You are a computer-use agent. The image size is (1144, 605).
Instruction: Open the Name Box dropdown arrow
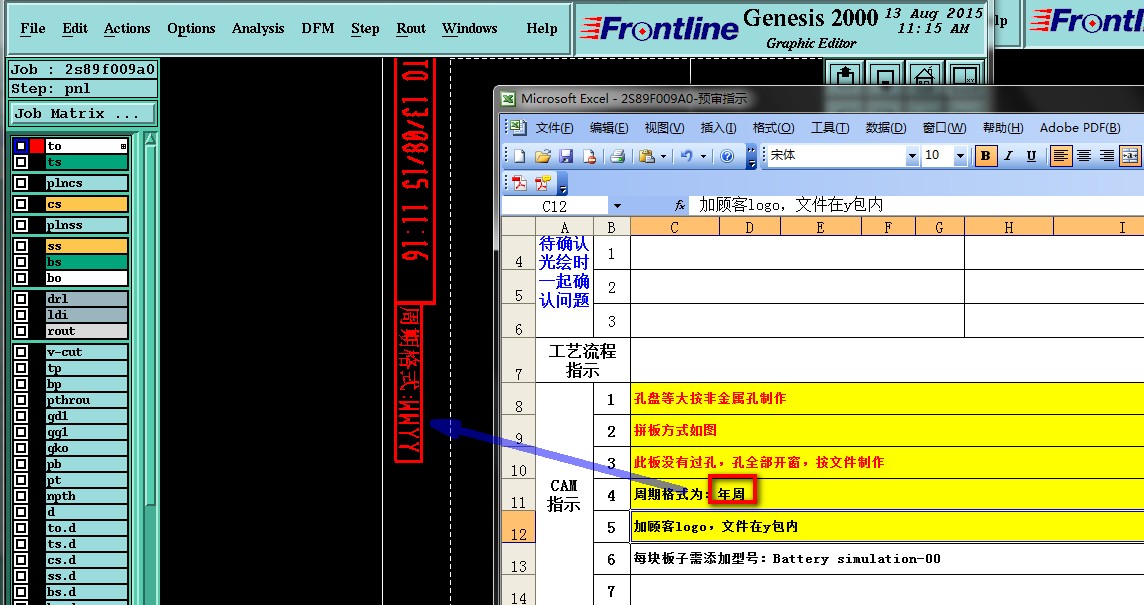617,206
